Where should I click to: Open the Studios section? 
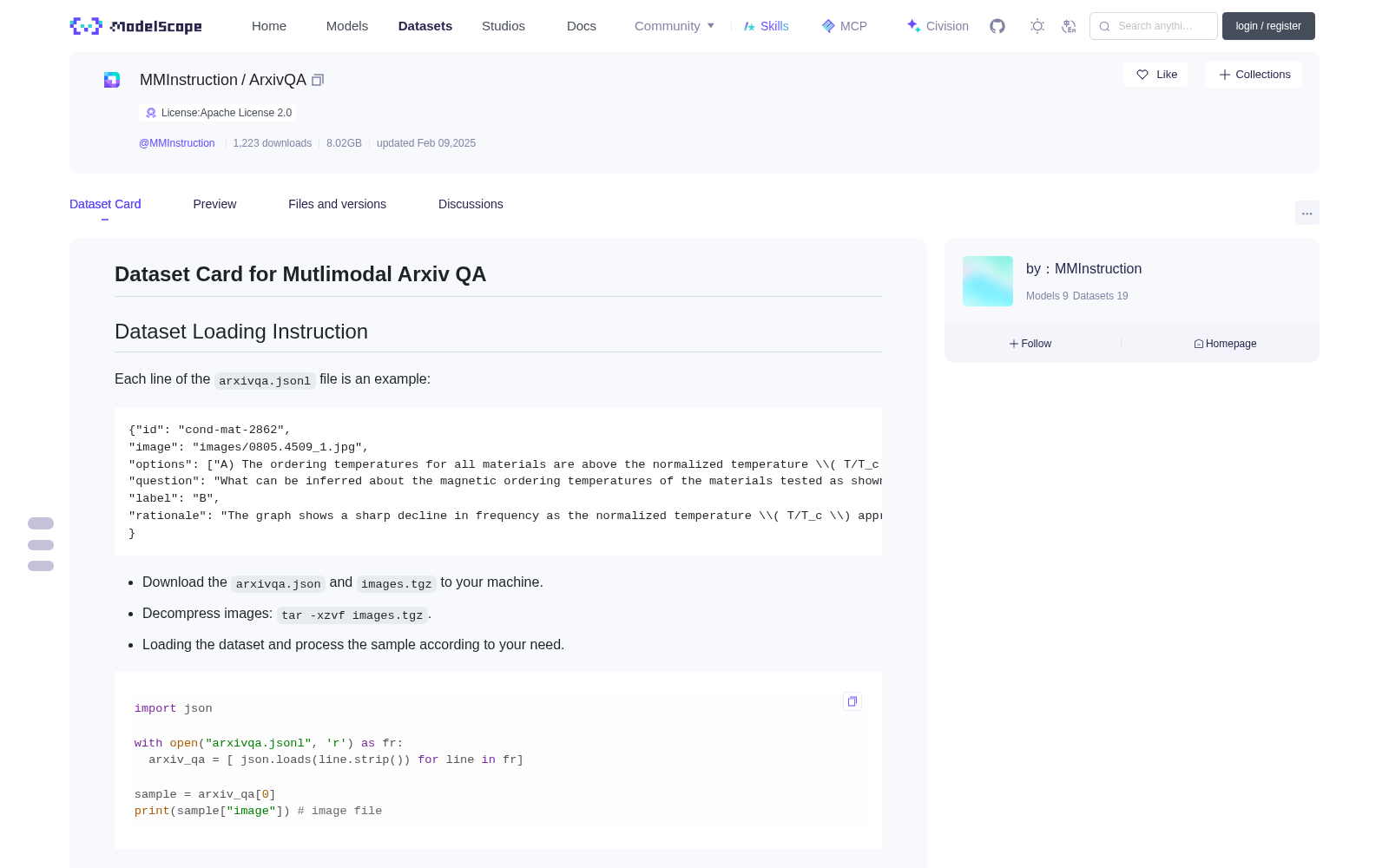(504, 26)
